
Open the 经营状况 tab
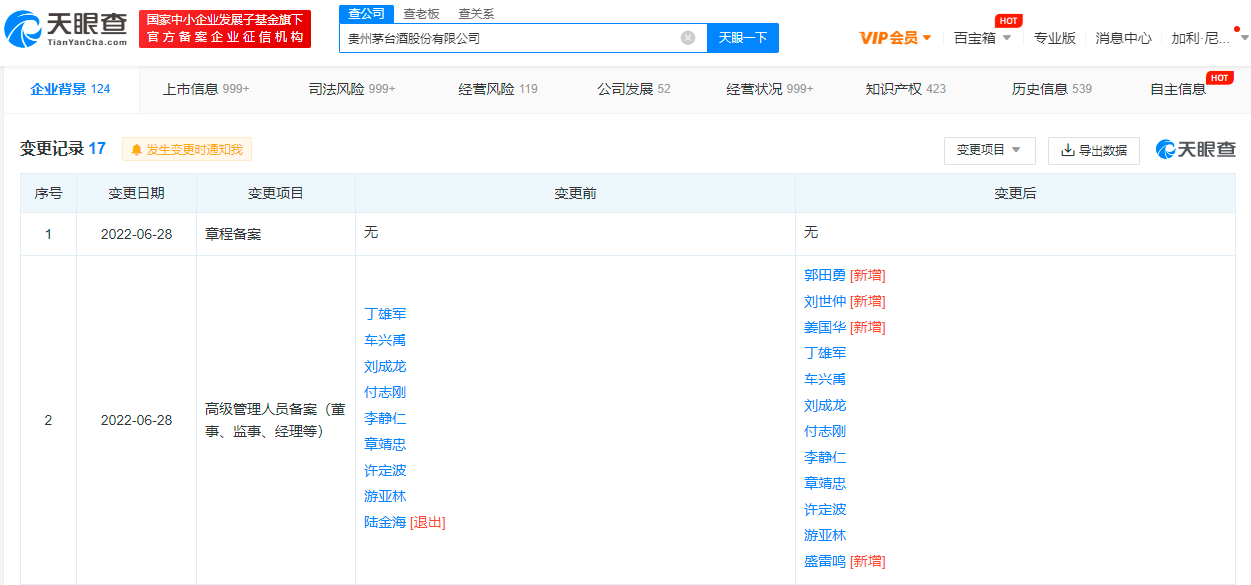(x=770, y=89)
